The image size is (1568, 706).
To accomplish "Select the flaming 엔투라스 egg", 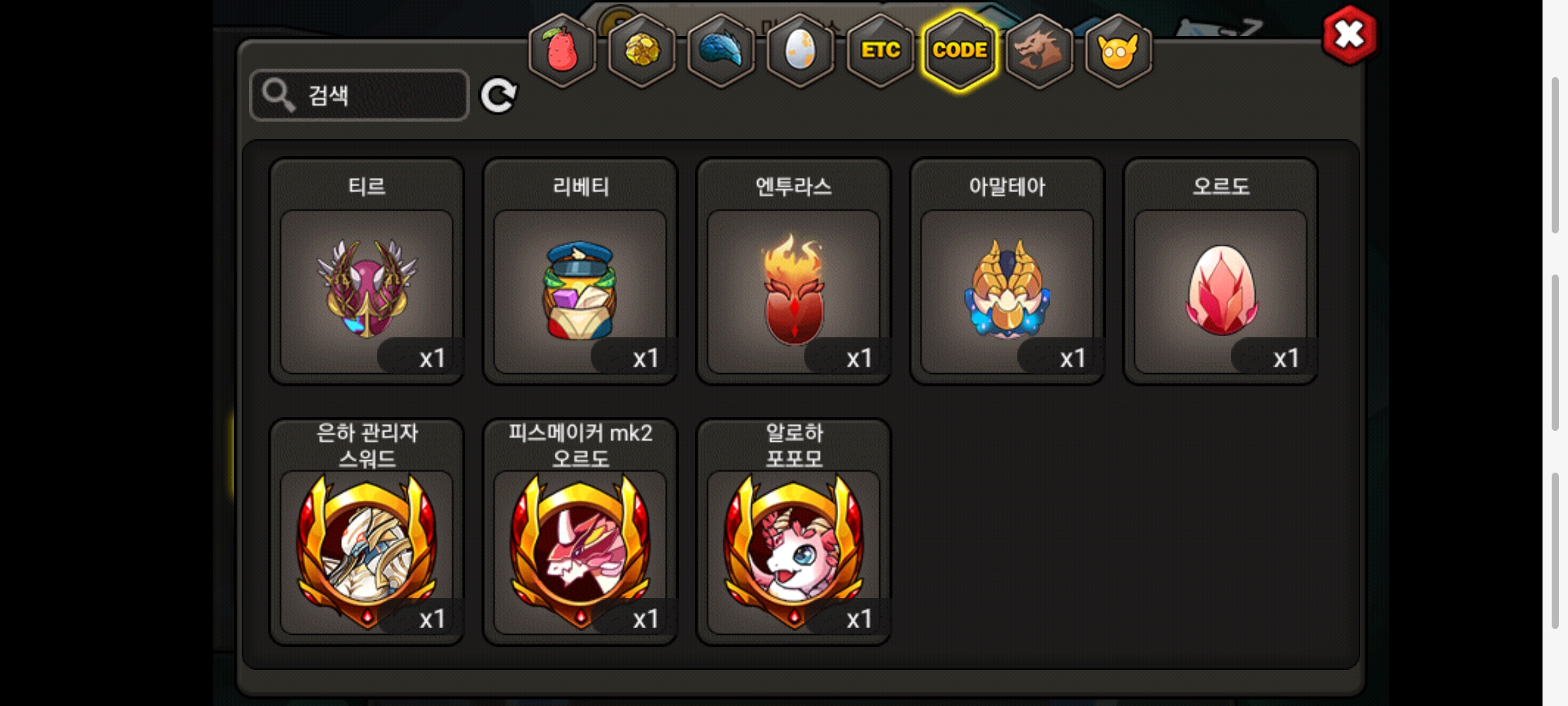I will tap(794, 271).
